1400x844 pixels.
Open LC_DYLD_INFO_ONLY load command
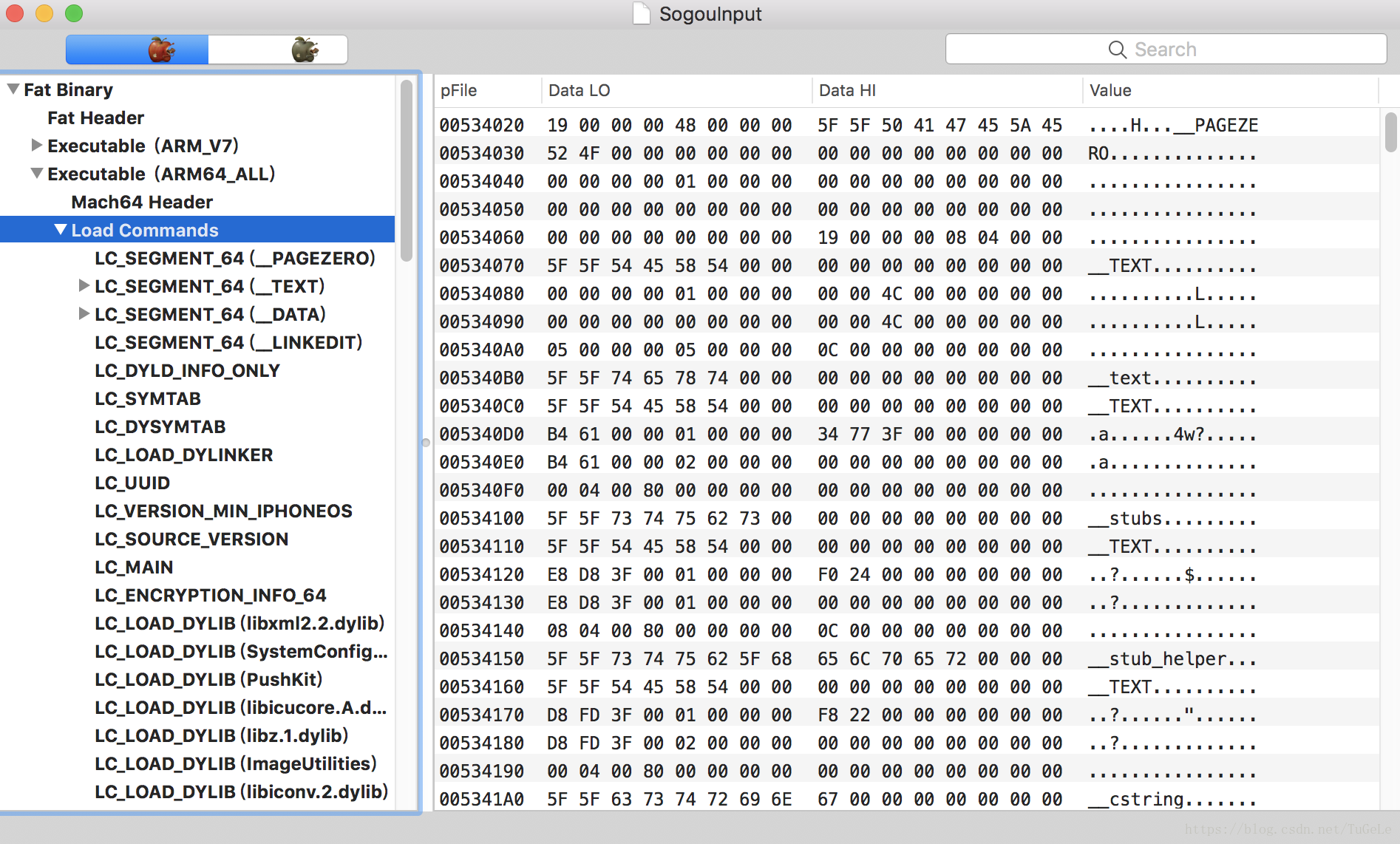tap(187, 370)
